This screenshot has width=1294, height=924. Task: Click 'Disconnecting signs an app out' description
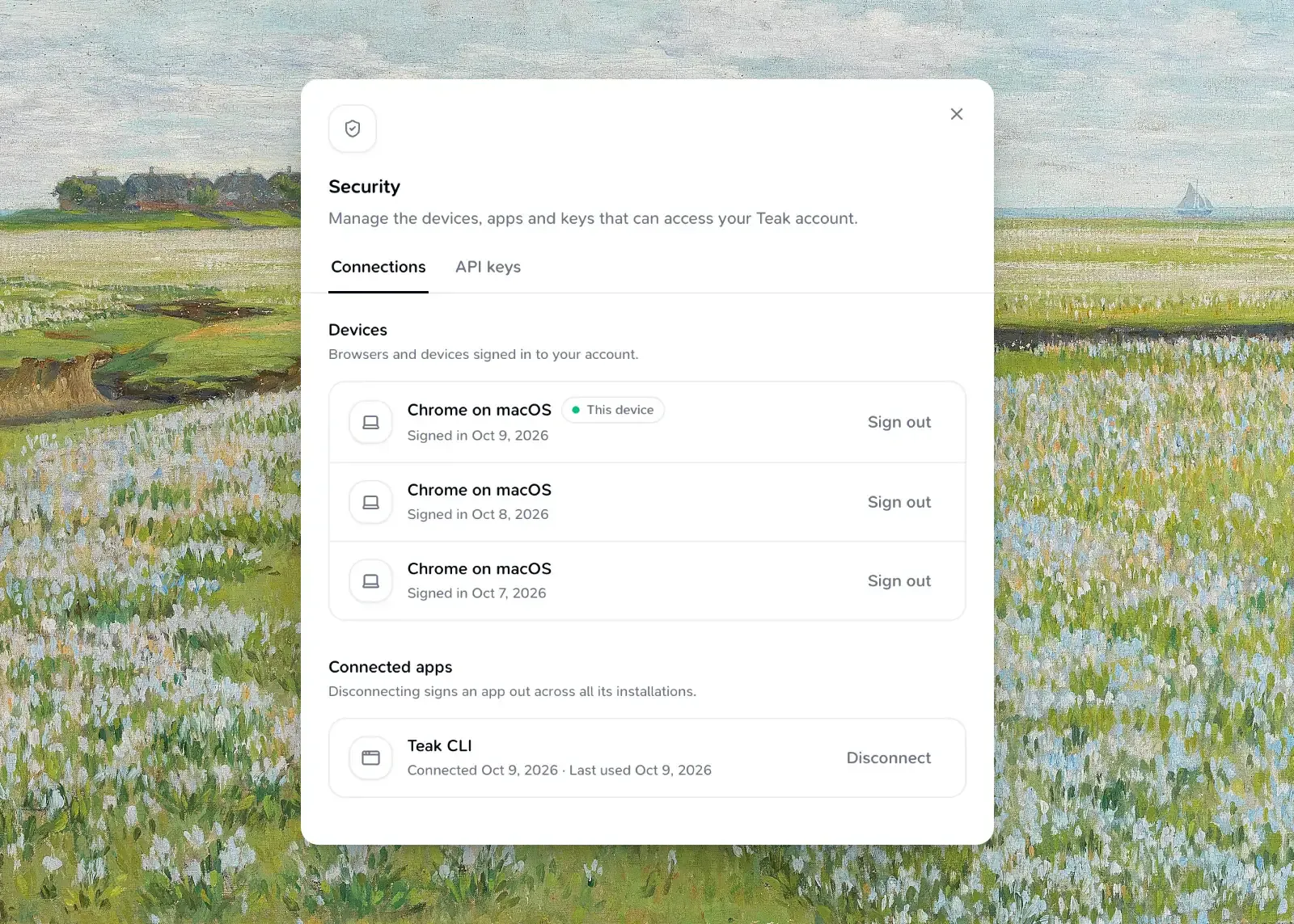[x=512, y=691]
